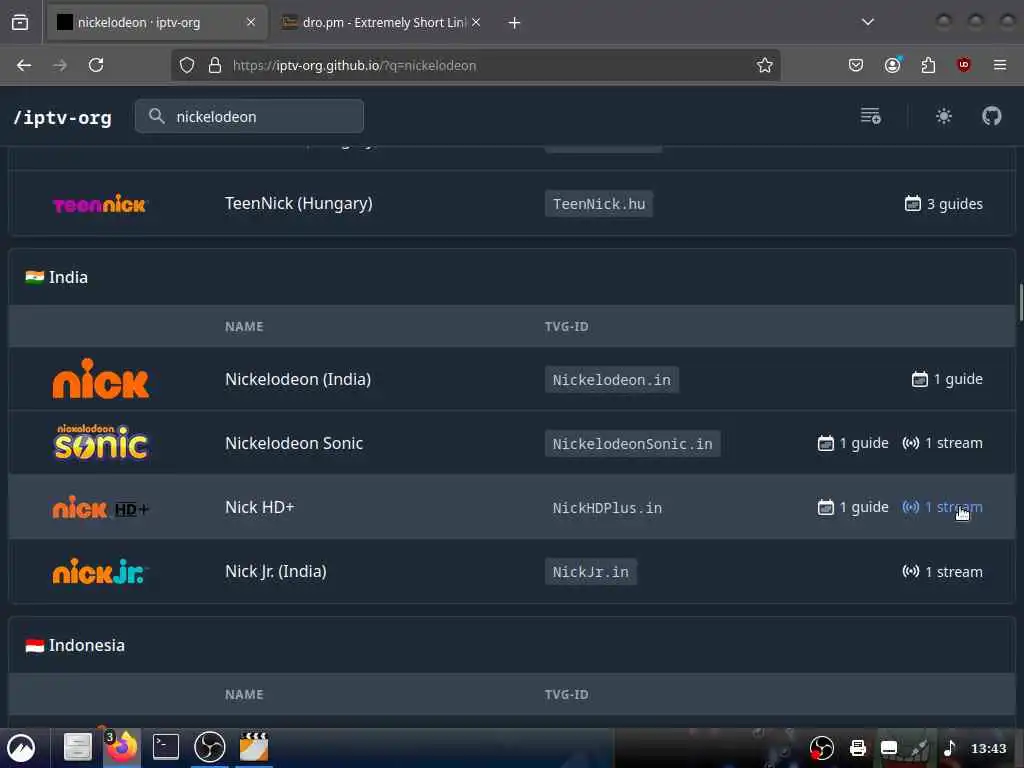Switch to Firefox in the taskbar
1024x768 pixels.
point(121,746)
